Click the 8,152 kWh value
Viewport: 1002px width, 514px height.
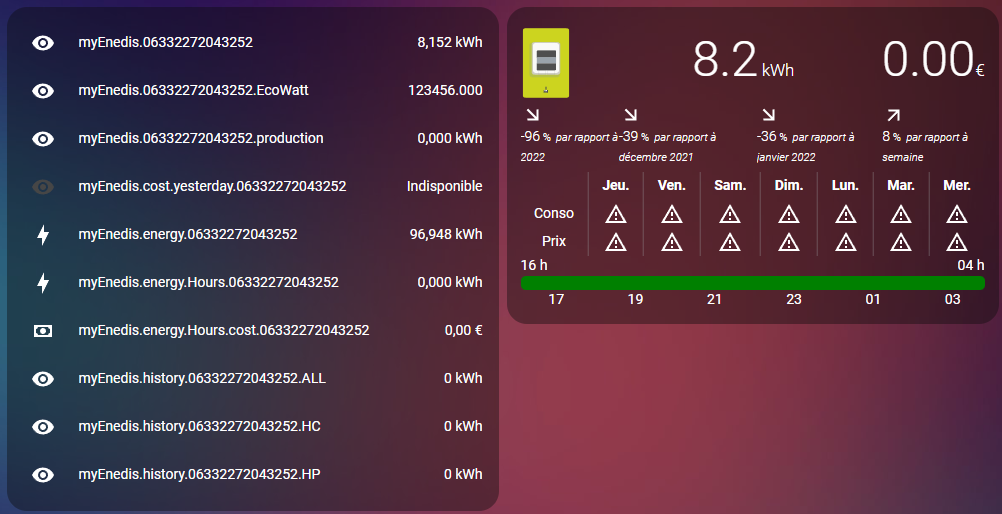pyautogui.click(x=450, y=42)
